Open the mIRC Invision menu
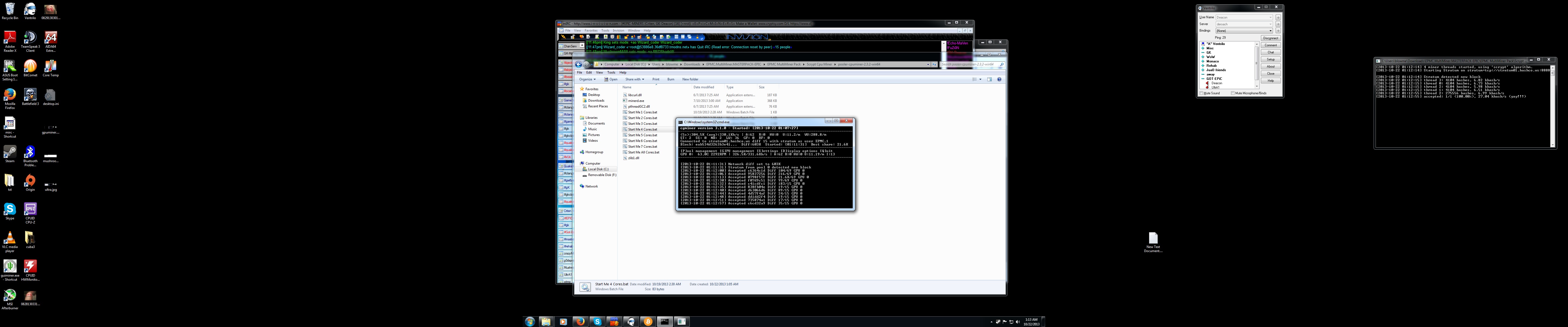Viewport: 1568px width, 327px height. tap(618, 31)
